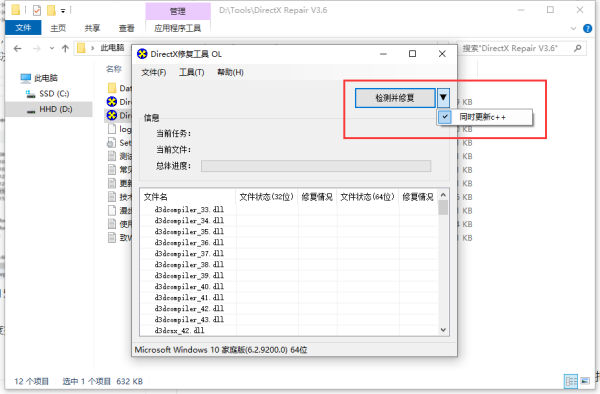The height and width of the screenshot is (394, 600).
Task: Open the recent locations dropdown chevron
Action: click(x=52, y=49)
